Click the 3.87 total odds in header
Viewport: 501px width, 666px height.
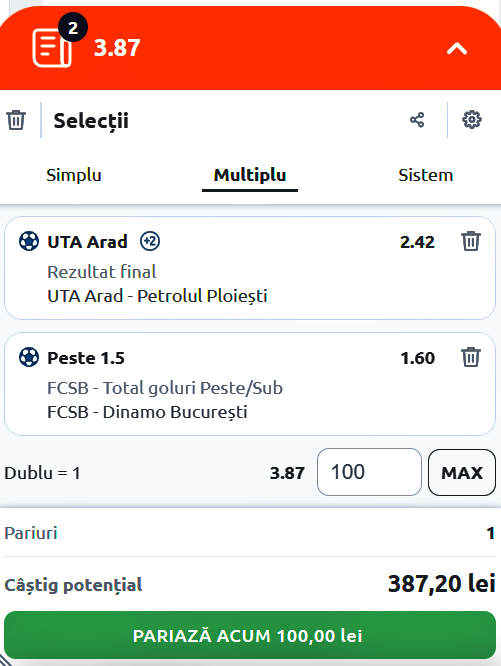(x=117, y=48)
